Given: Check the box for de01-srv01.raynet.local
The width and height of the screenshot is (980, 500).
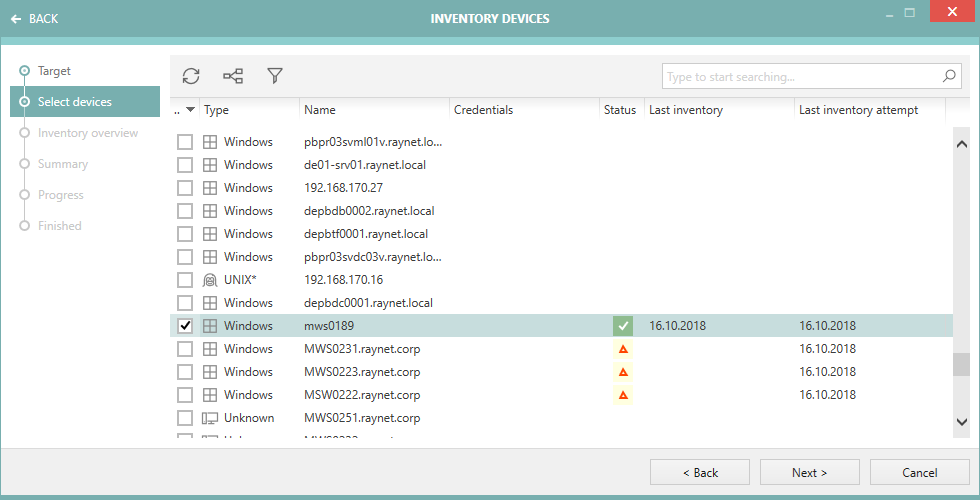Looking at the screenshot, I should click(185, 165).
